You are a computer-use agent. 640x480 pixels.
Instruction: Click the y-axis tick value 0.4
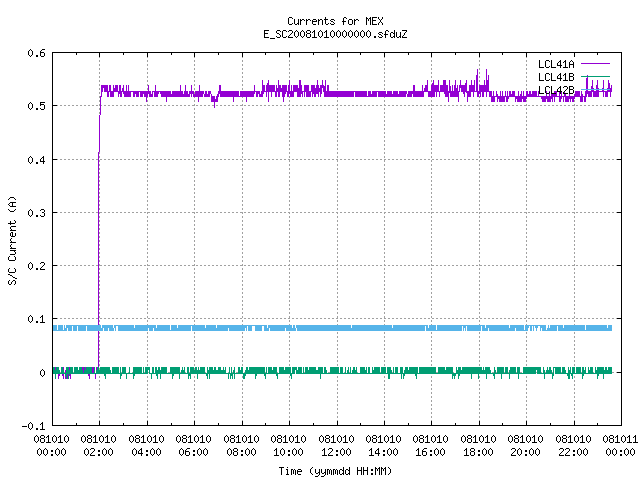pyautogui.click(x=36, y=160)
